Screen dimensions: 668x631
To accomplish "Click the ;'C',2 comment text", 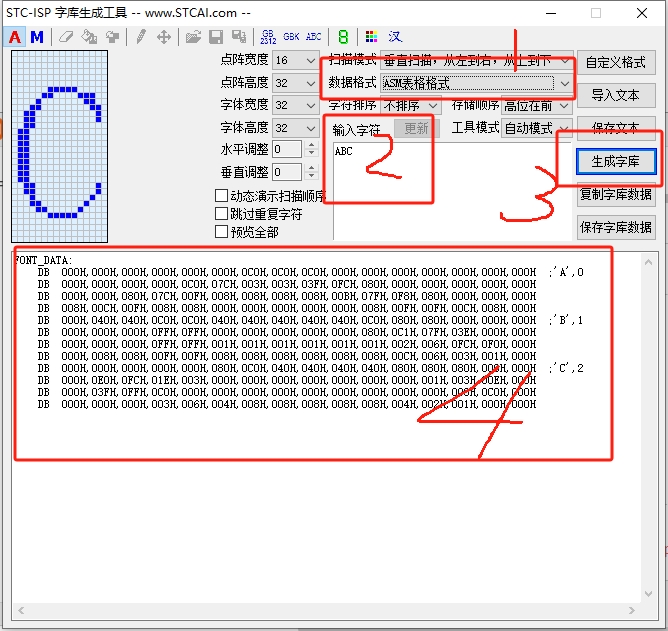I will pos(566,368).
